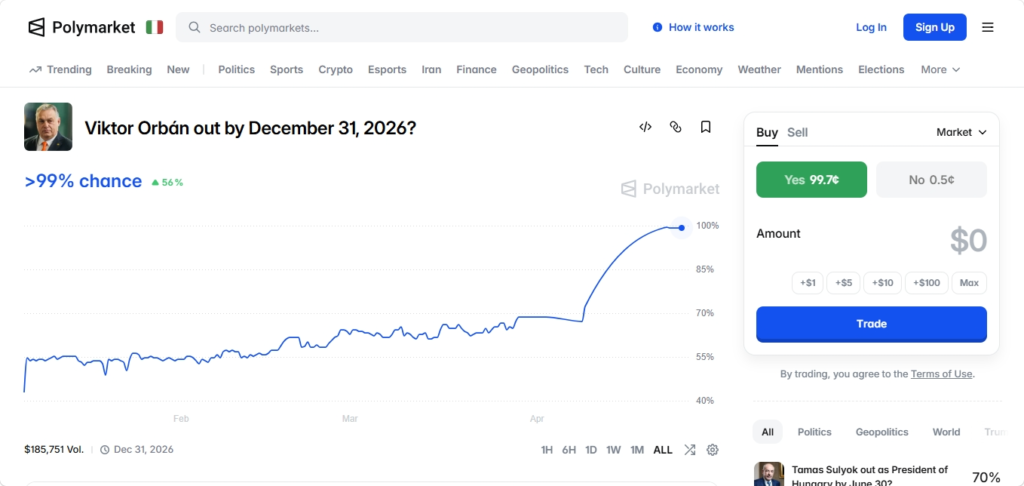
Task: Open the hamburger menu icon
Action: (987, 27)
